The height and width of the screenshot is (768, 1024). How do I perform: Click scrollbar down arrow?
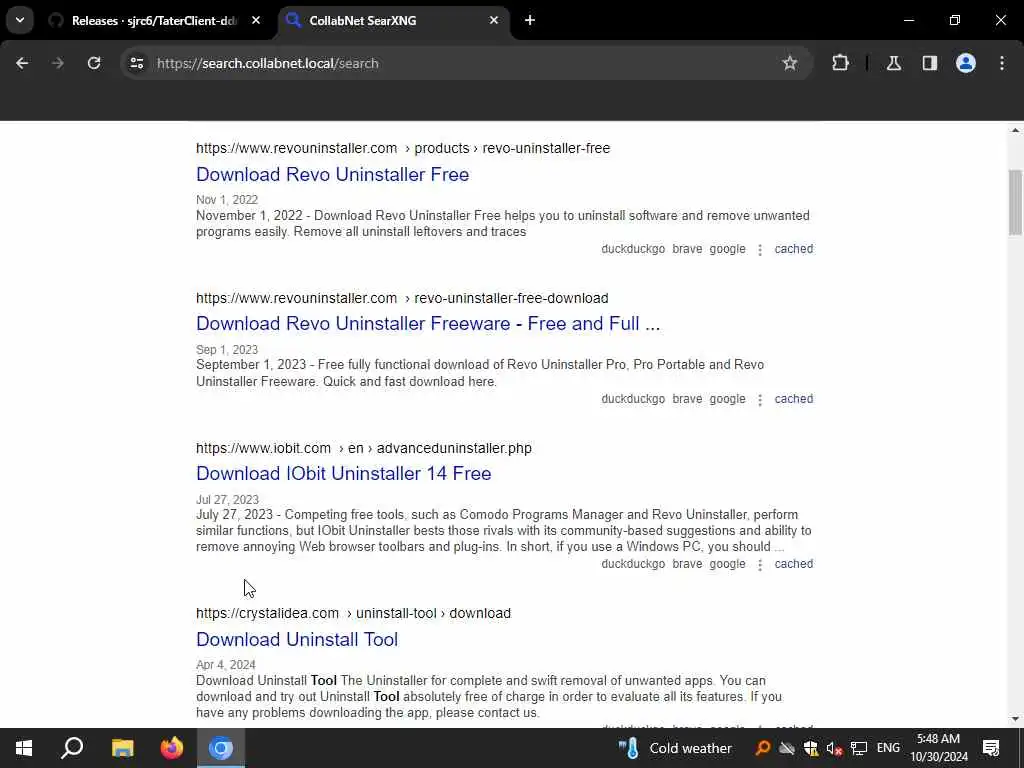(1015, 719)
